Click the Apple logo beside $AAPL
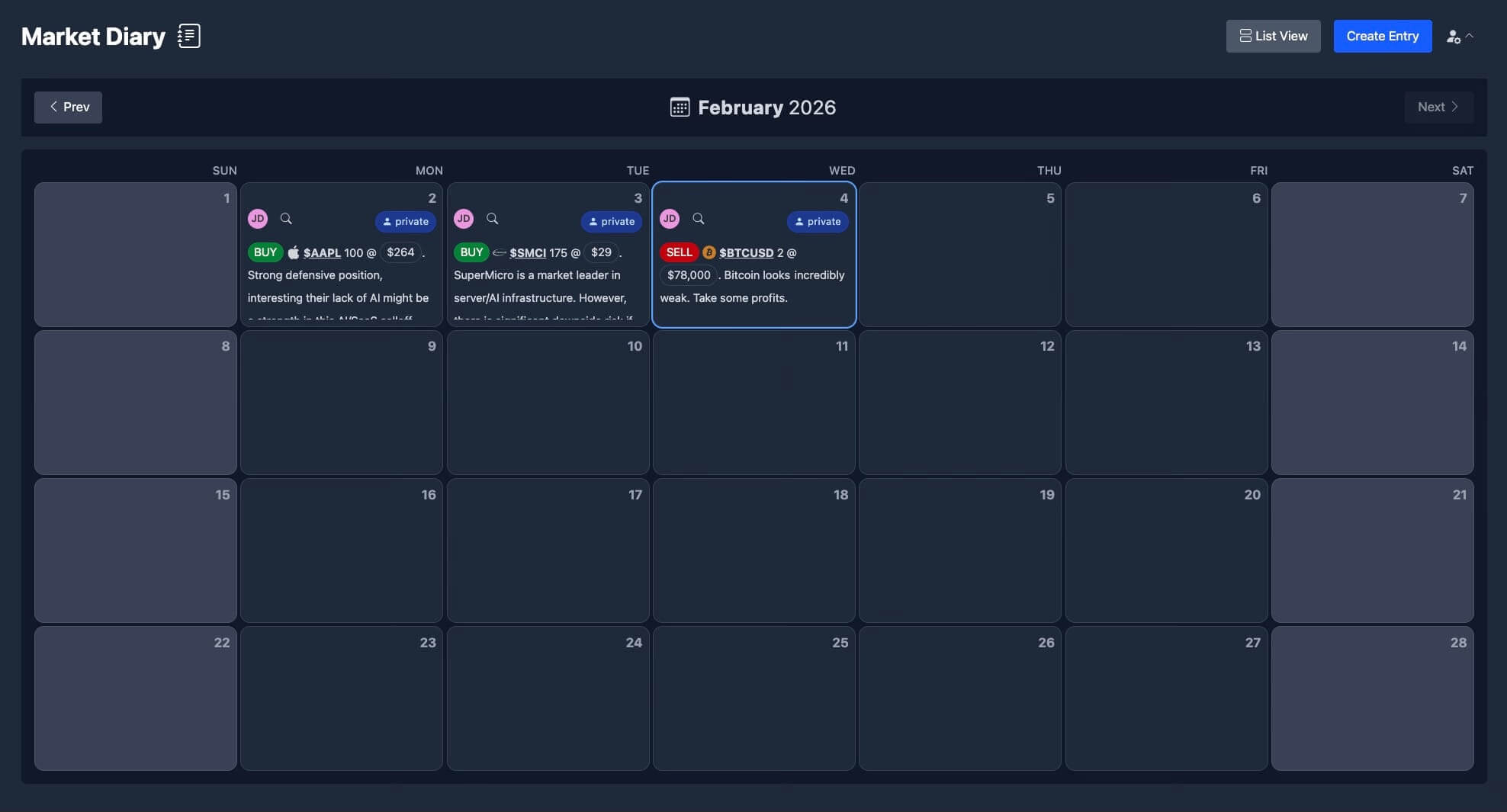Viewport: 1507px width, 812px height. (293, 252)
